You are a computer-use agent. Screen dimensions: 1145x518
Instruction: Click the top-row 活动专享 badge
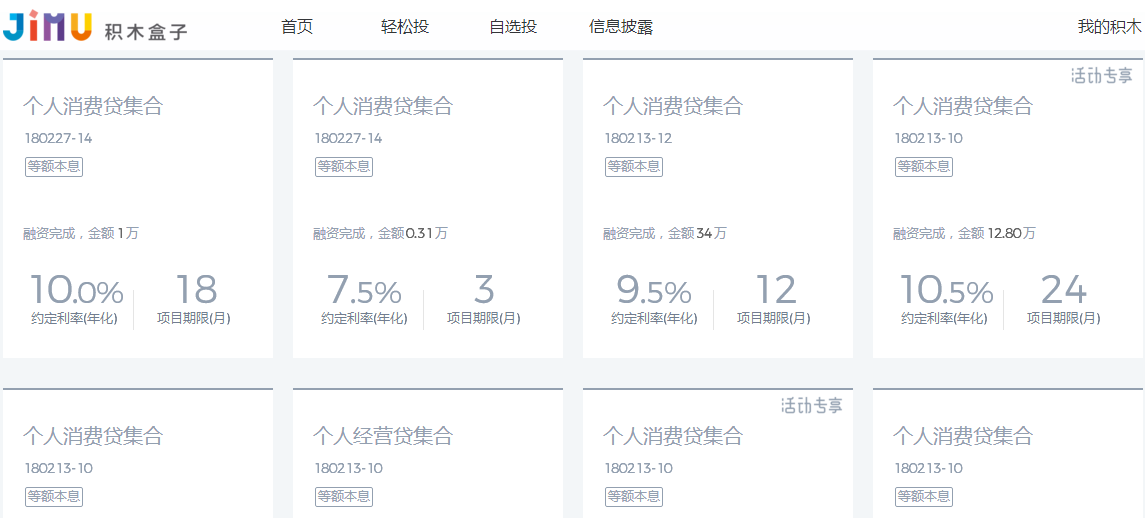point(1101,75)
